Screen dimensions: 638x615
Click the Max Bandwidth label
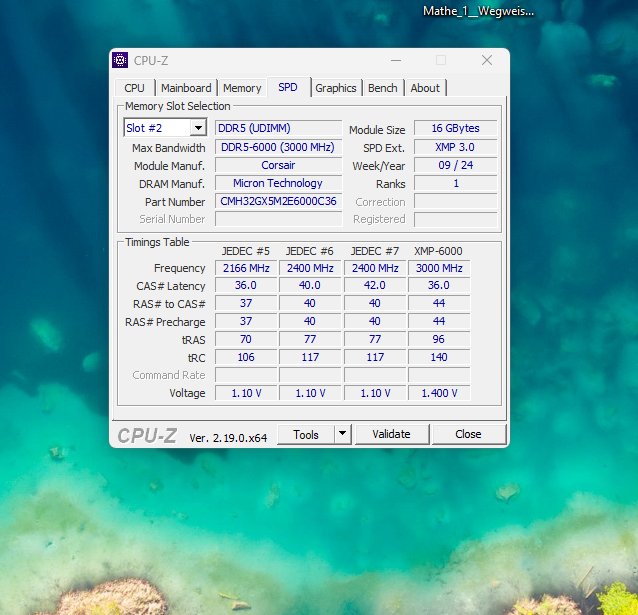pos(168,148)
